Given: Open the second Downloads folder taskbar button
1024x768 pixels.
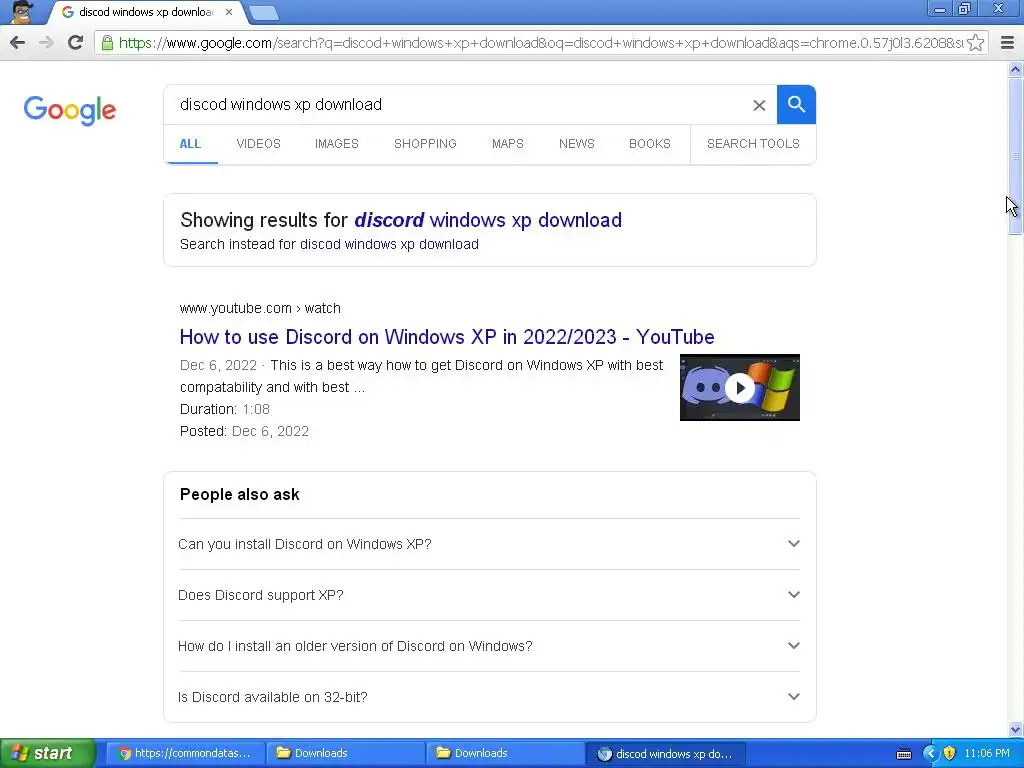Looking at the screenshot, I should click(505, 753).
